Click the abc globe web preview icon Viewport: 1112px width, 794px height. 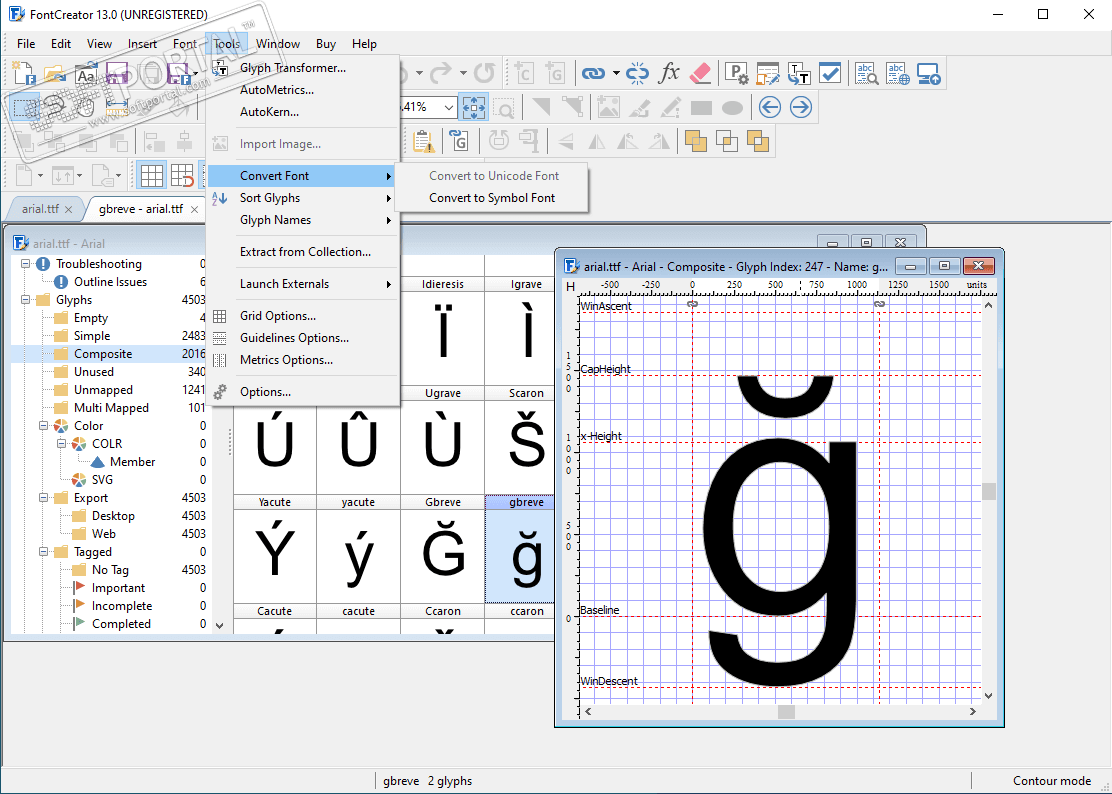tap(898, 73)
